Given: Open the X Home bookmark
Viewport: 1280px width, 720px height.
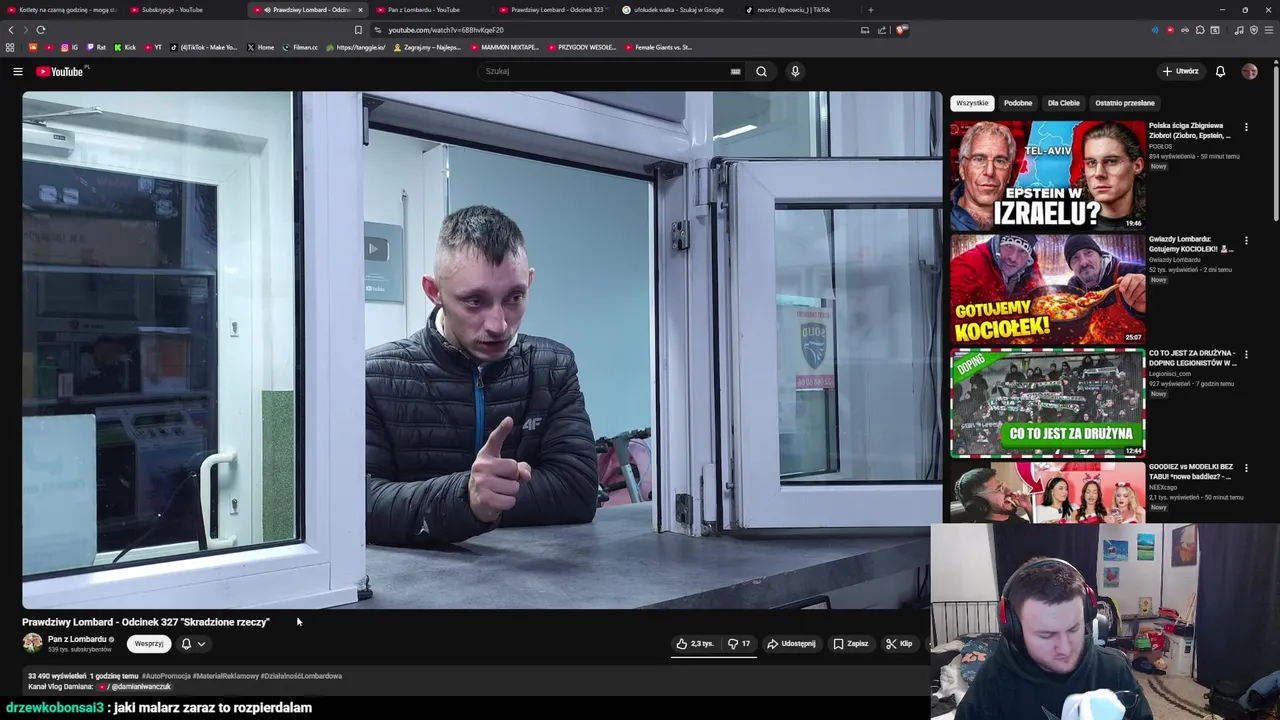Looking at the screenshot, I should (260, 47).
